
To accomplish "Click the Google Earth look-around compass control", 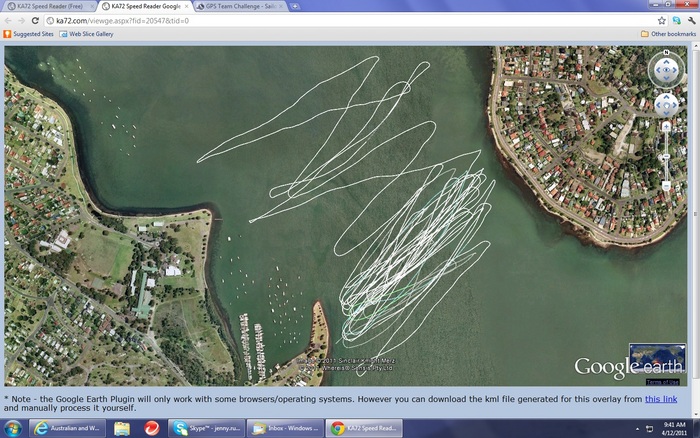I will [x=666, y=70].
